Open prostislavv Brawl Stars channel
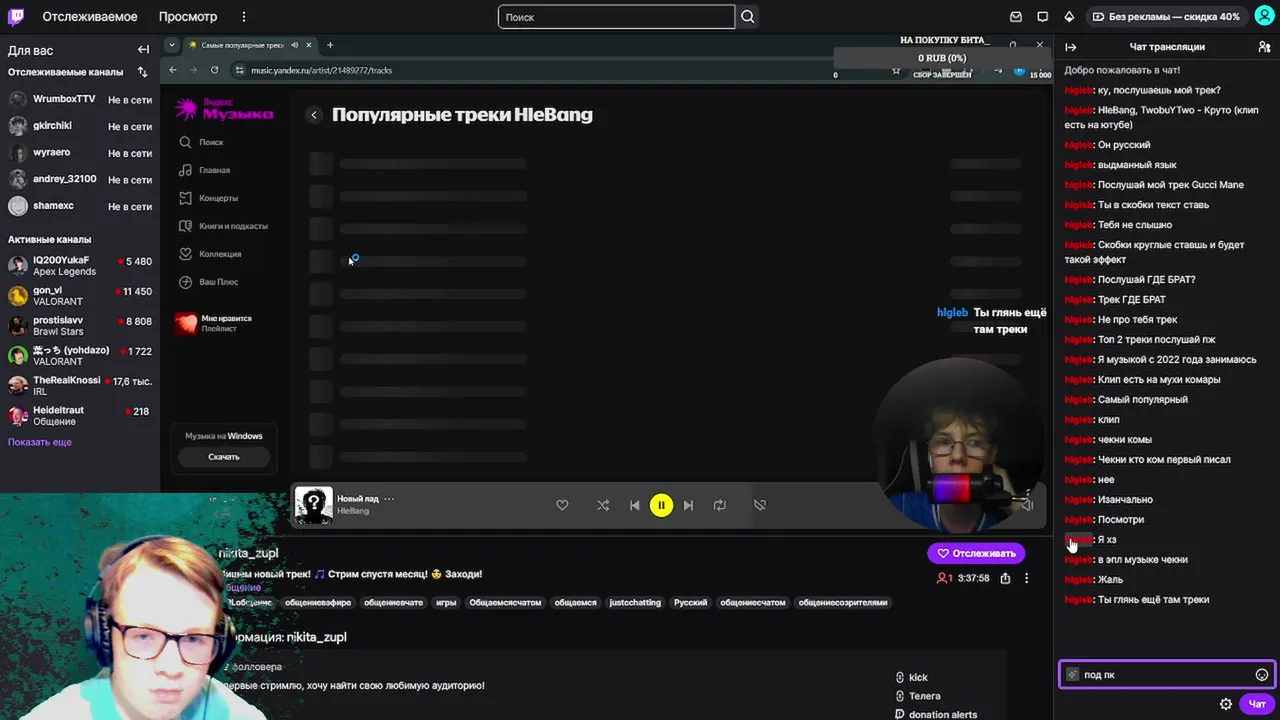 [x=80, y=326]
